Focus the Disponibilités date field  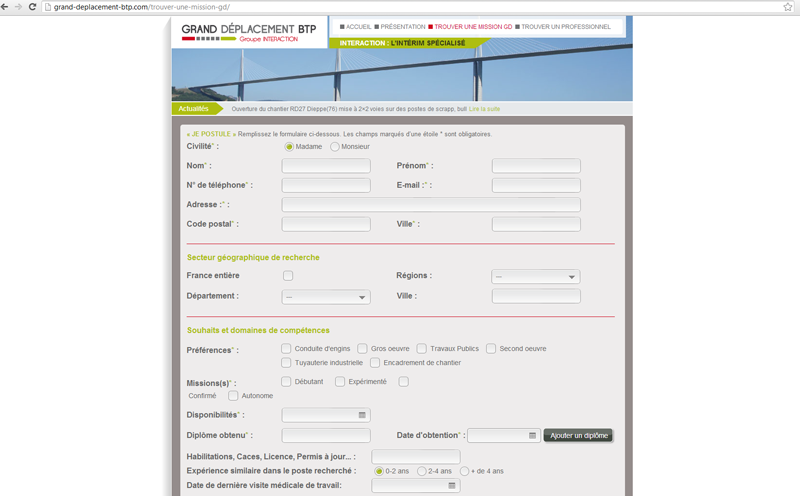326,415
